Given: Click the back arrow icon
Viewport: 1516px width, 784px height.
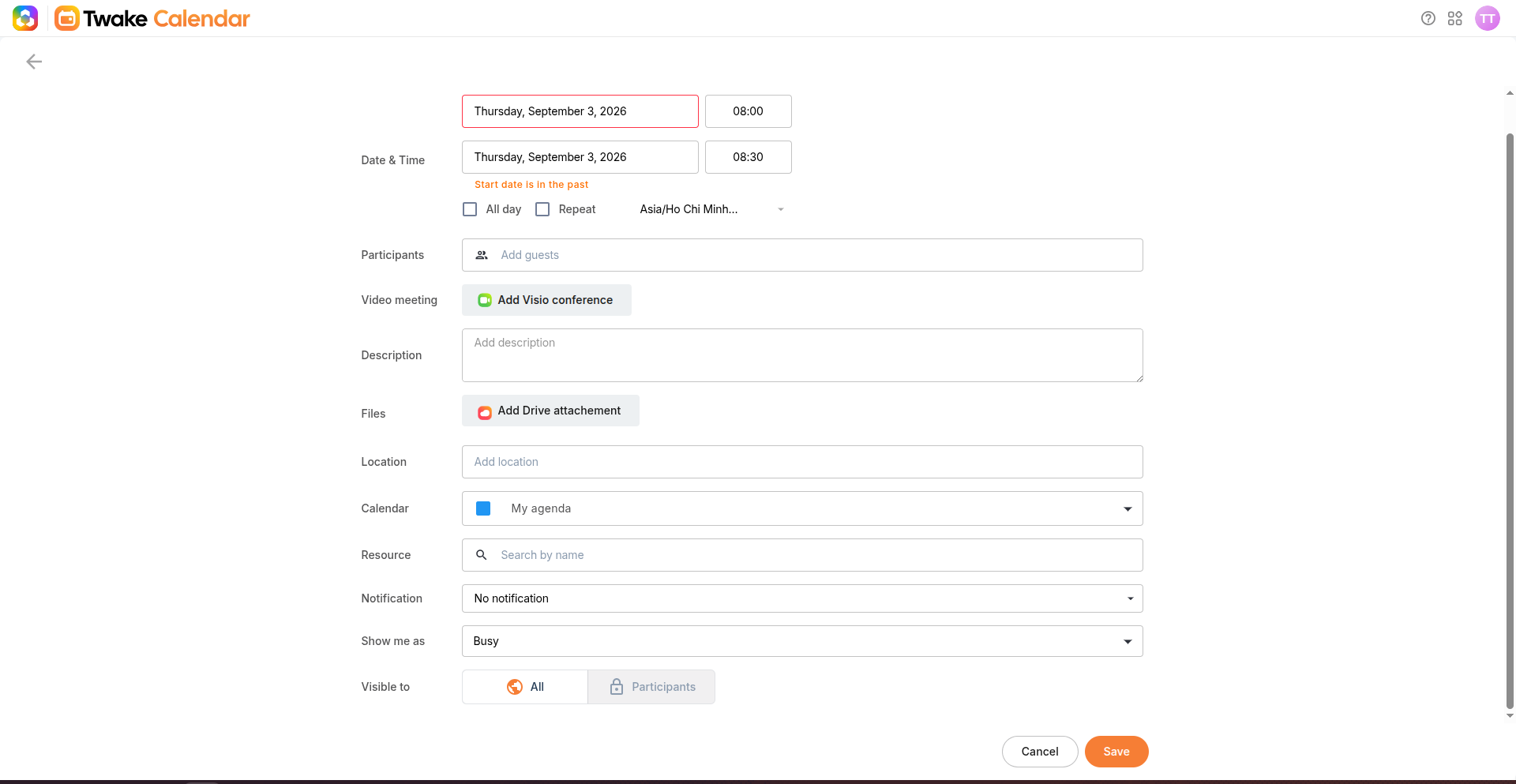Looking at the screenshot, I should (x=34, y=62).
